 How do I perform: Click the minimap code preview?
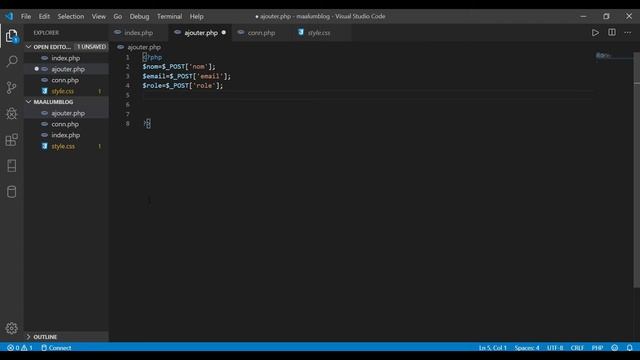603,56
